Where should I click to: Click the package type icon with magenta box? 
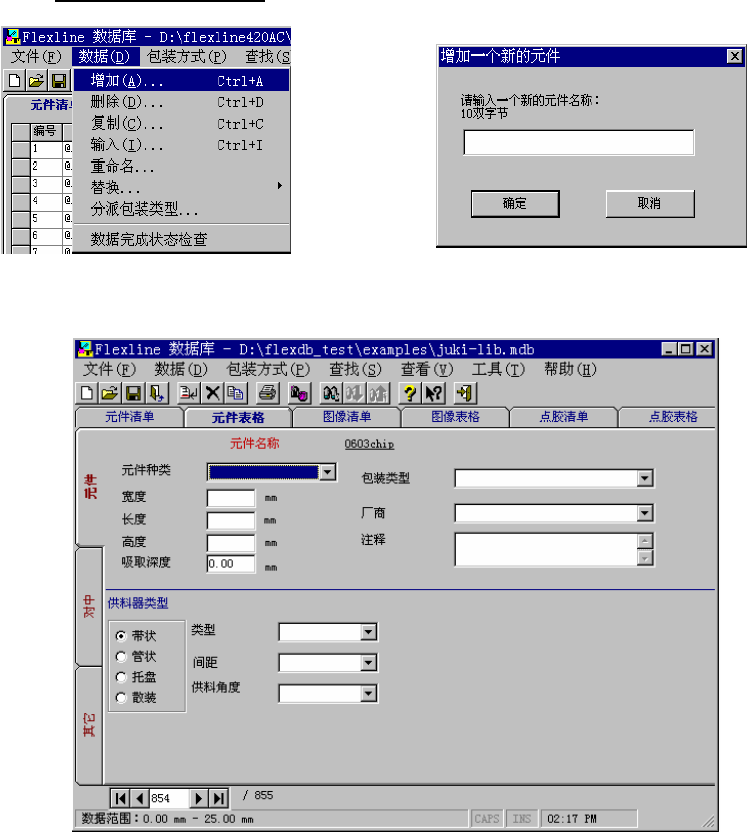[299, 393]
